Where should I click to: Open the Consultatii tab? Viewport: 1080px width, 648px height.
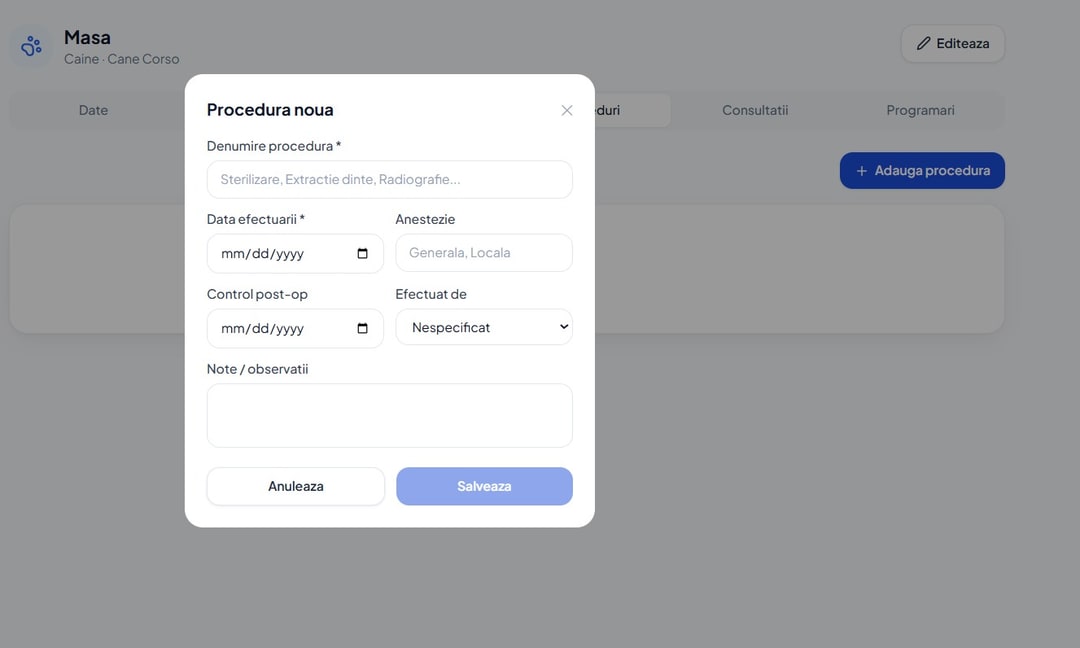coord(755,110)
